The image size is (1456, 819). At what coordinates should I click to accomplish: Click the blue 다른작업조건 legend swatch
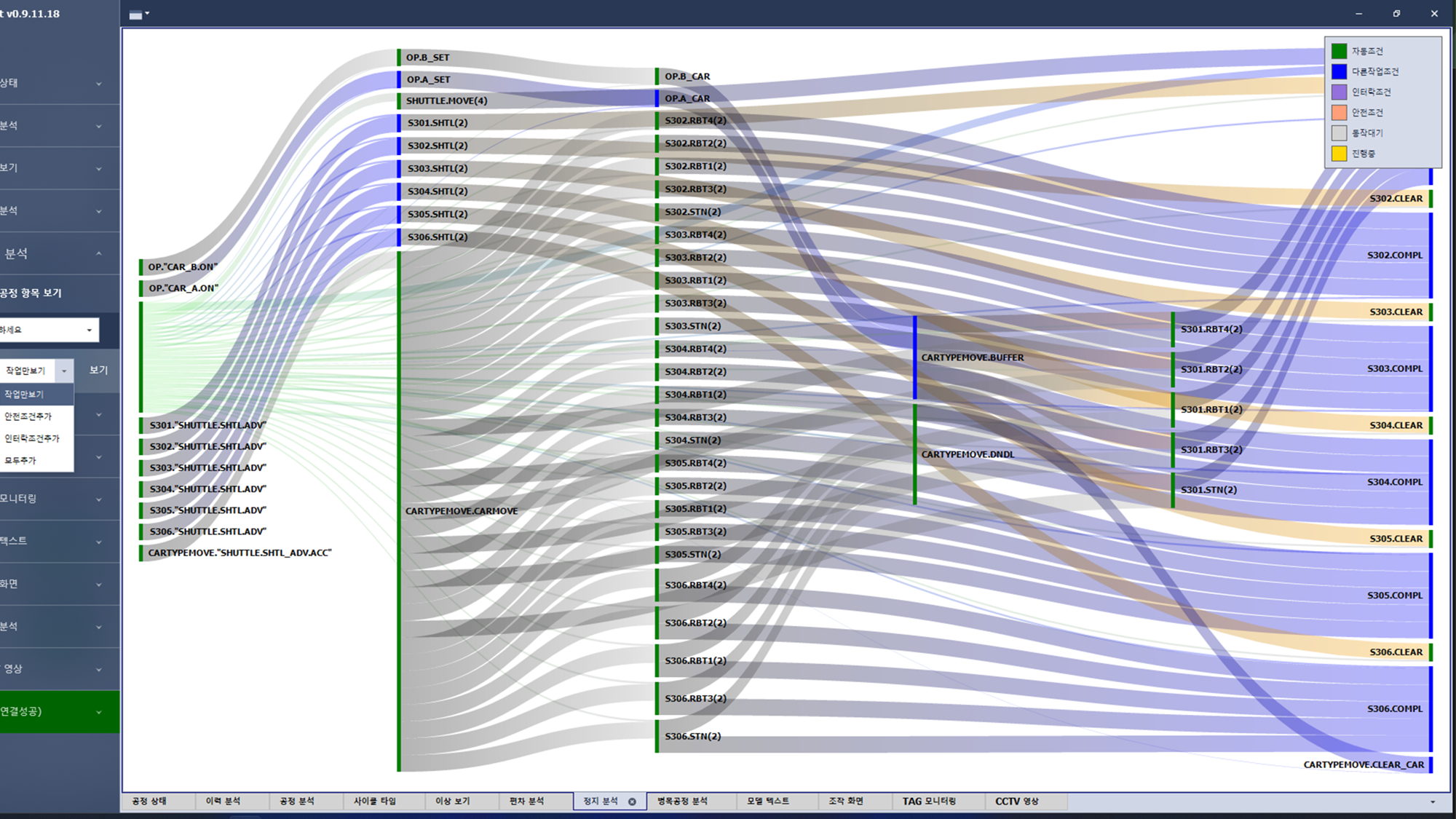[x=1339, y=71]
